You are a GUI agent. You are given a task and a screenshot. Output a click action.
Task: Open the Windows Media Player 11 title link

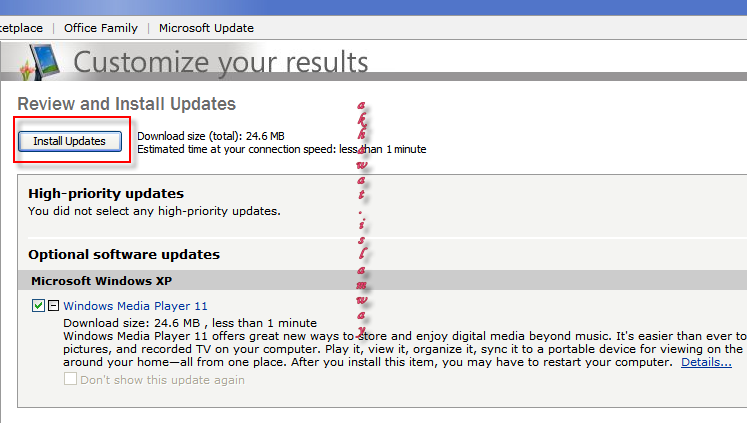pos(135,306)
